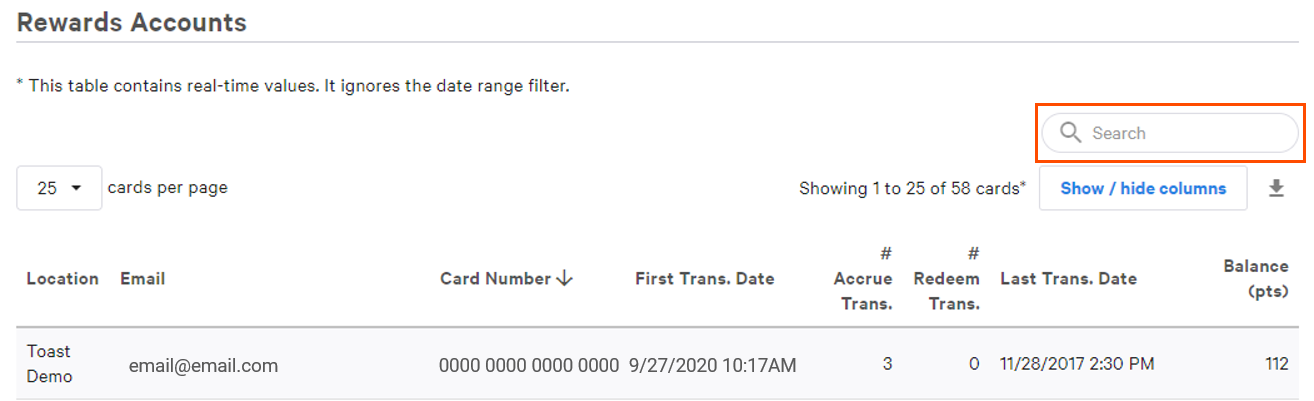Sort by the Email column header
Viewport: 1314px width, 401px height.
click(x=142, y=279)
